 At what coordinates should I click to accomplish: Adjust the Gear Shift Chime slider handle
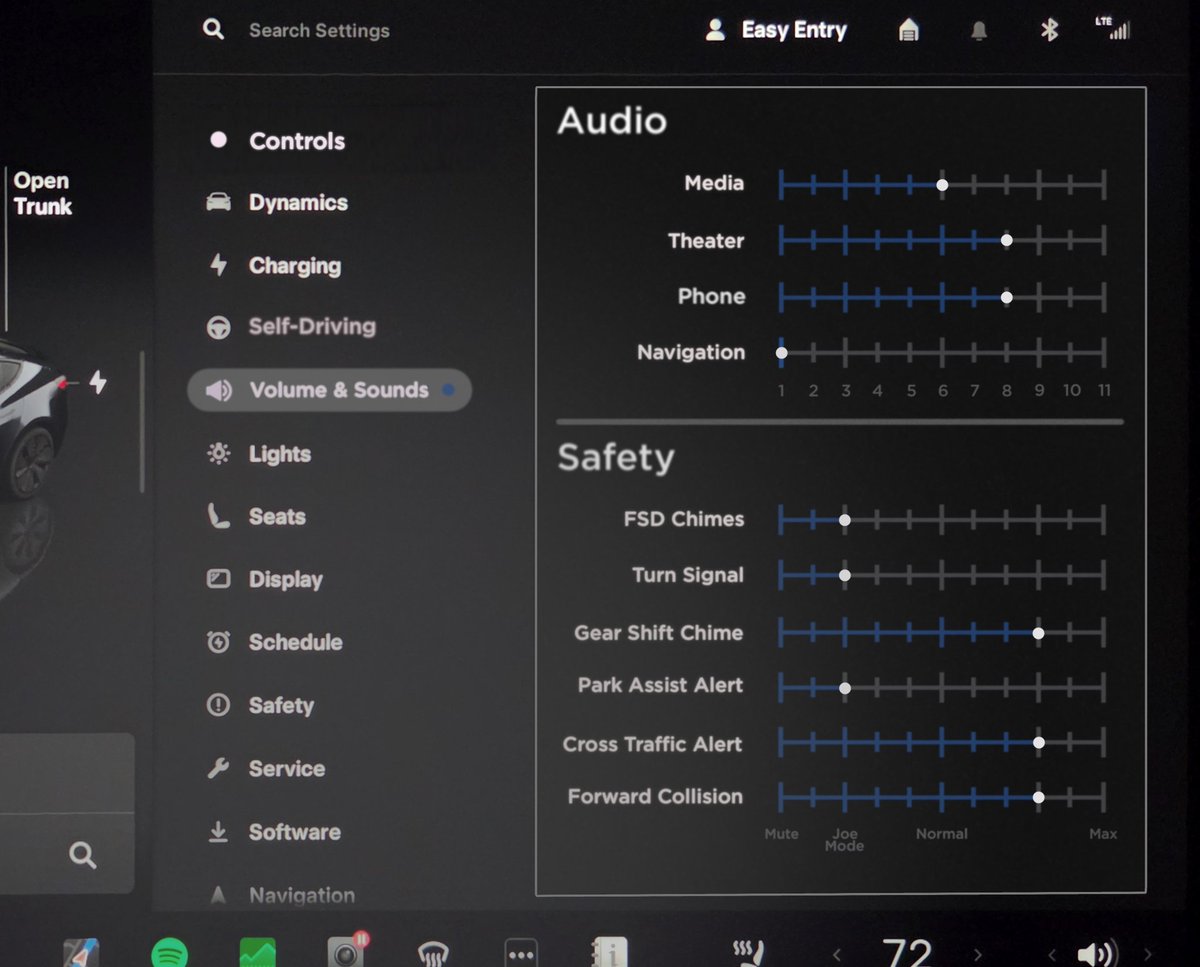1038,633
